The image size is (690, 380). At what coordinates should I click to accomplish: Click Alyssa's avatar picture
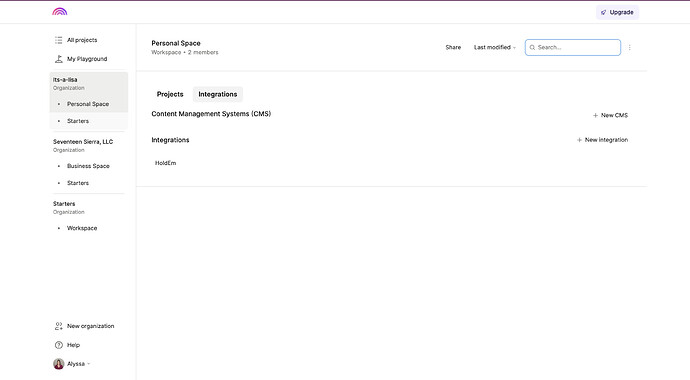tap(59, 364)
